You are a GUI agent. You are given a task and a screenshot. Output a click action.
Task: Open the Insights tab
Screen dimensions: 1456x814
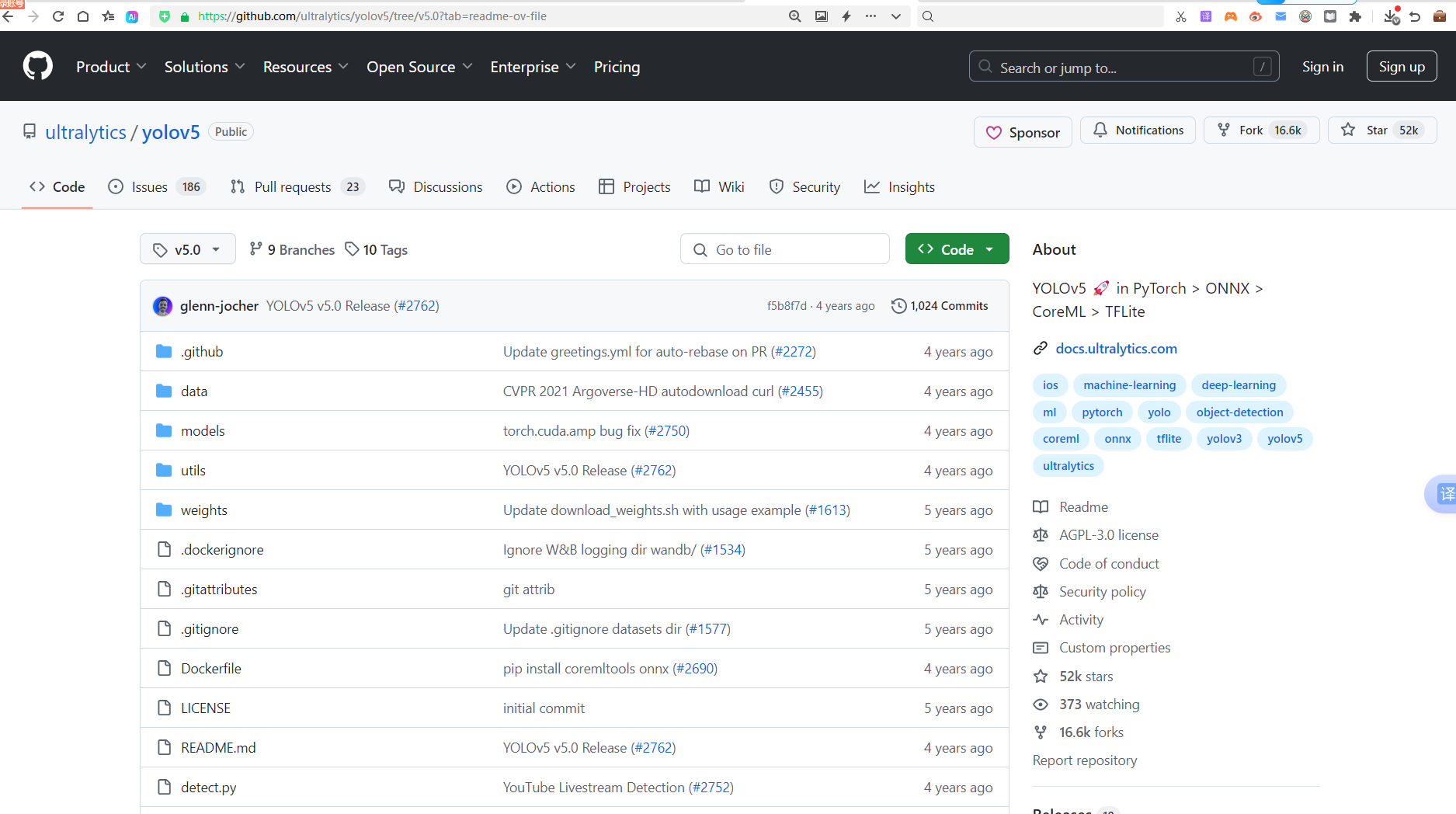tap(899, 186)
